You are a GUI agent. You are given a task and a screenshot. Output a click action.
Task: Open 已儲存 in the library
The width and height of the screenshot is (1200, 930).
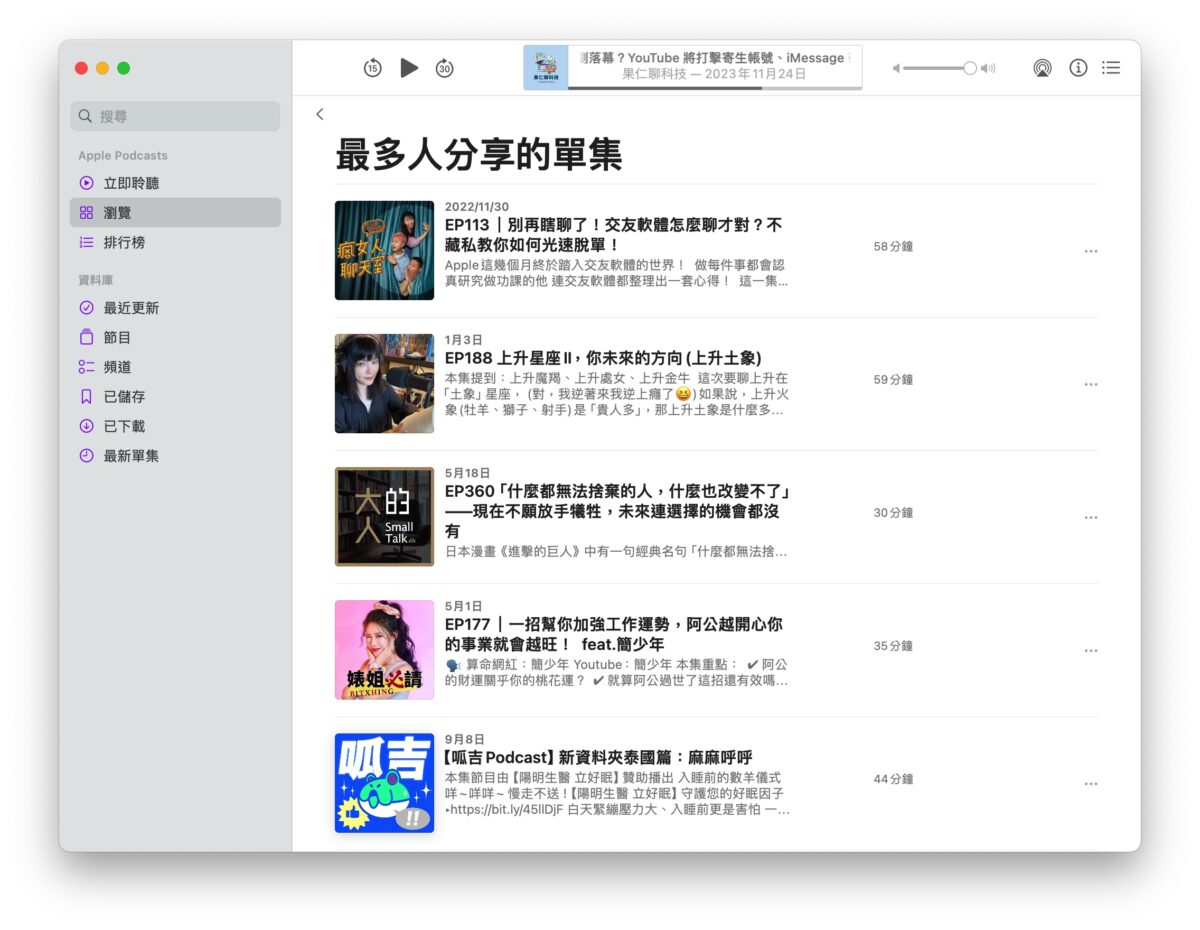click(175, 397)
